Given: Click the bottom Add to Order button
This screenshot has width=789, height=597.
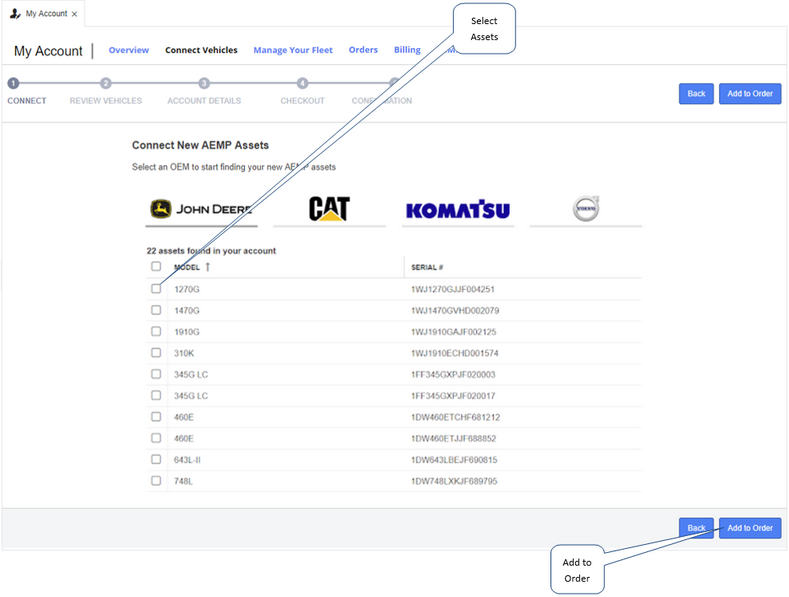Looking at the screenshot, I should tap(750, 528).
